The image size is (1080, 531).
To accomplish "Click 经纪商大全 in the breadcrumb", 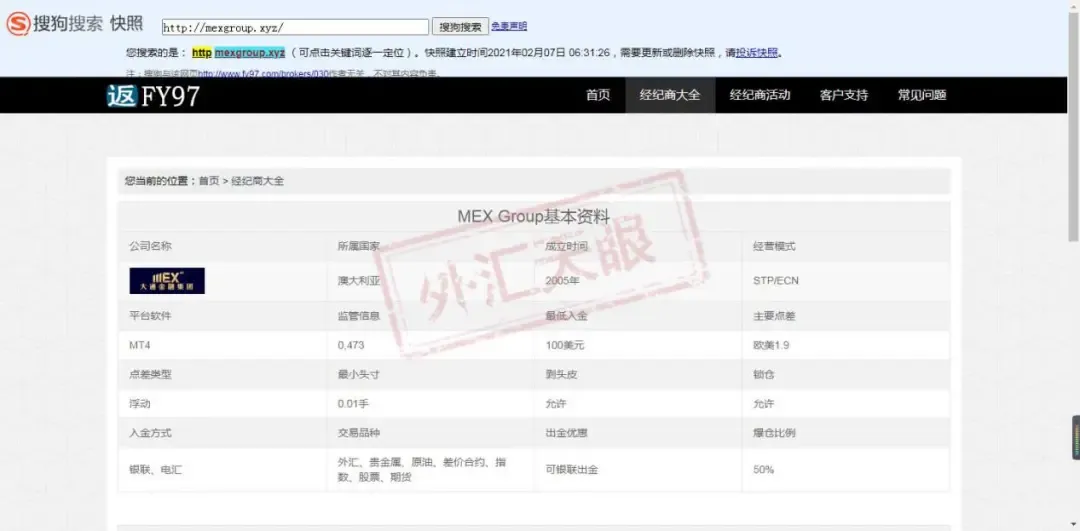I will tap(257, 181).
